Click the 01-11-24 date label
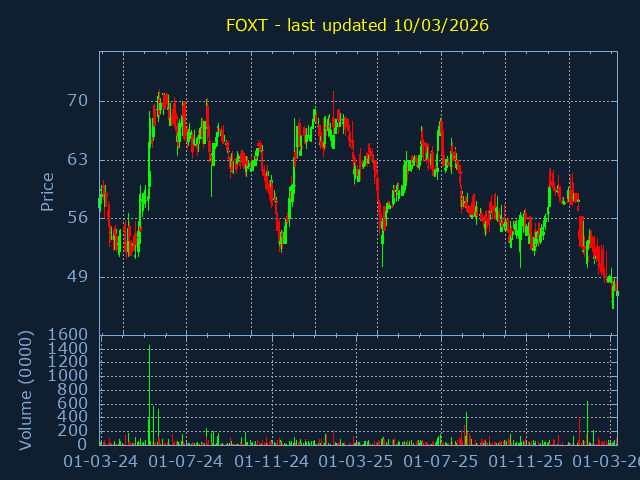Screen dimensions: 640x480 (271, 462)
